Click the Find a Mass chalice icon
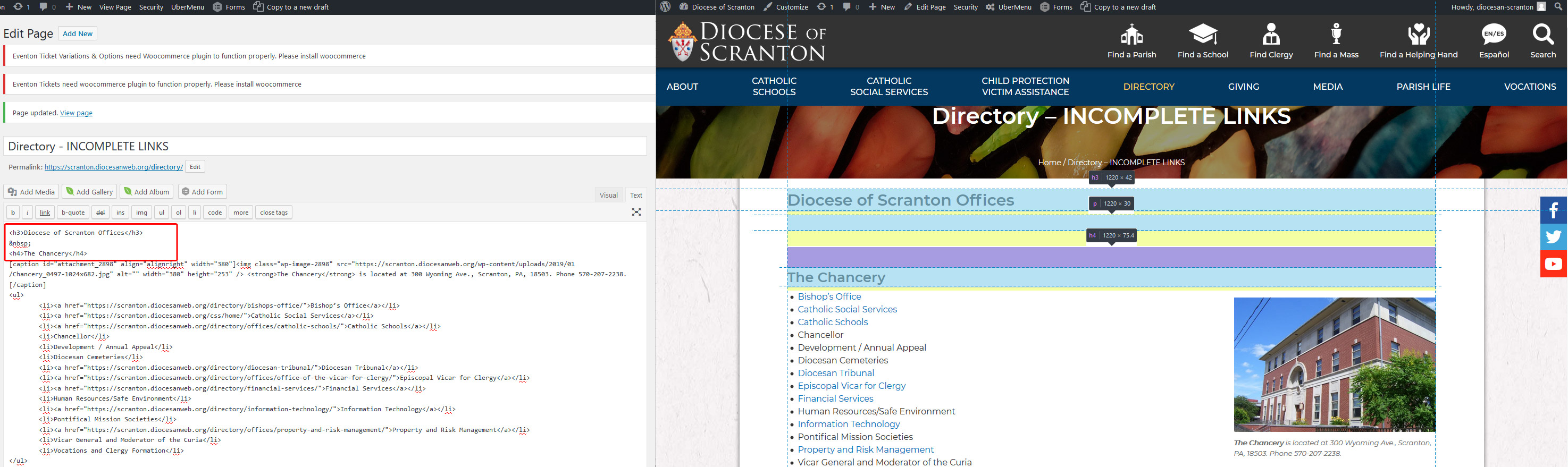The image size is (1568, 467). coord(1336,35)
